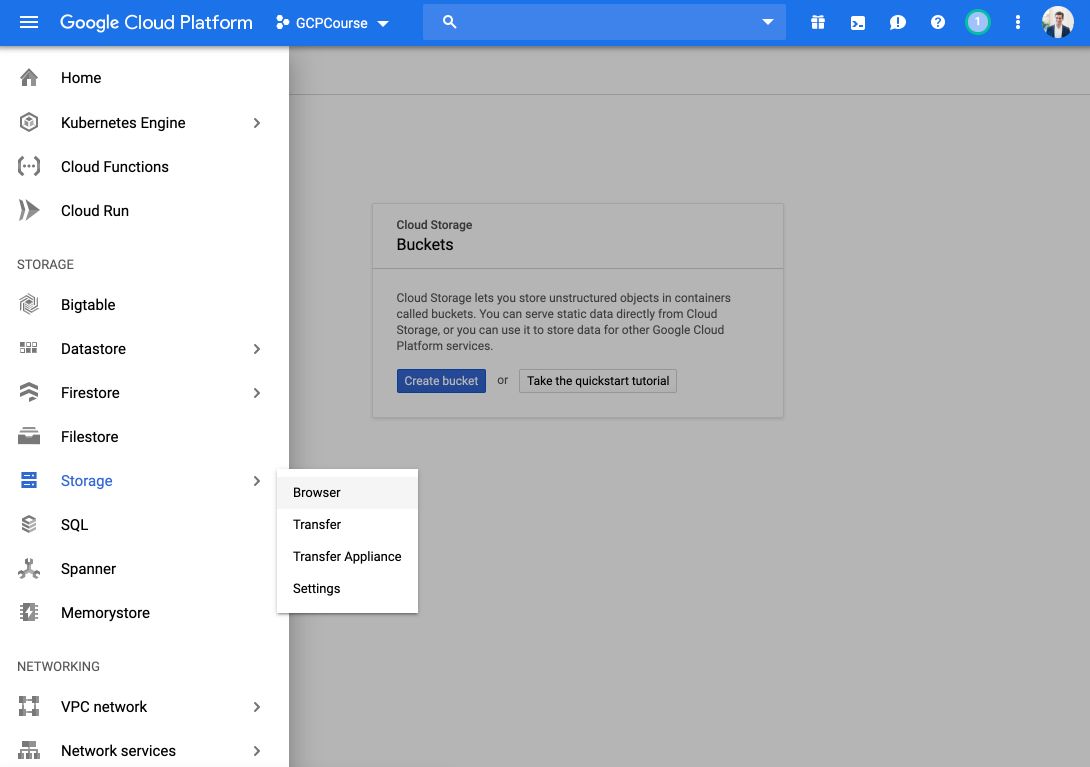Open the Home menu entry
1090x767 pixels.
click(x=144, y=78)
